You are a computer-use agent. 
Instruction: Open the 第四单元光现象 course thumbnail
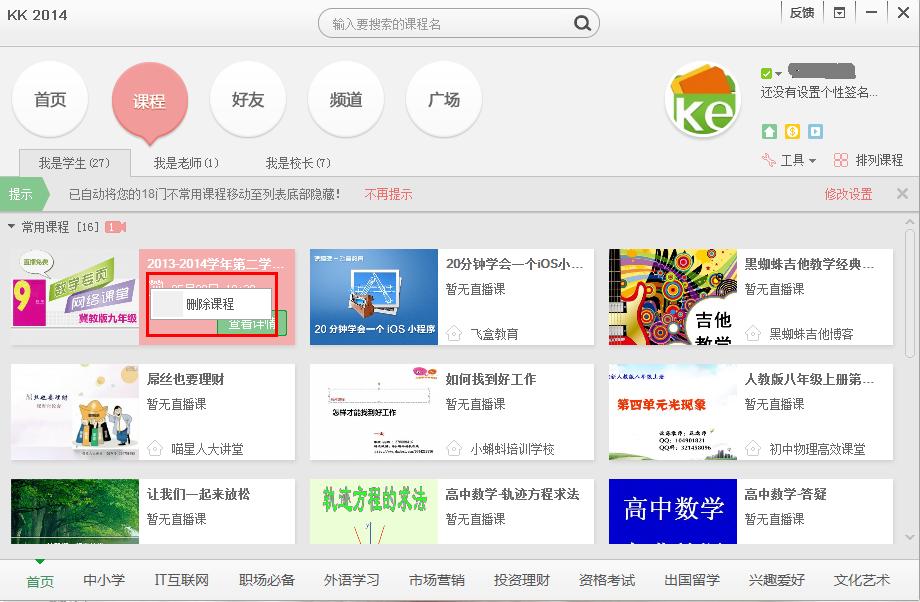673,412
